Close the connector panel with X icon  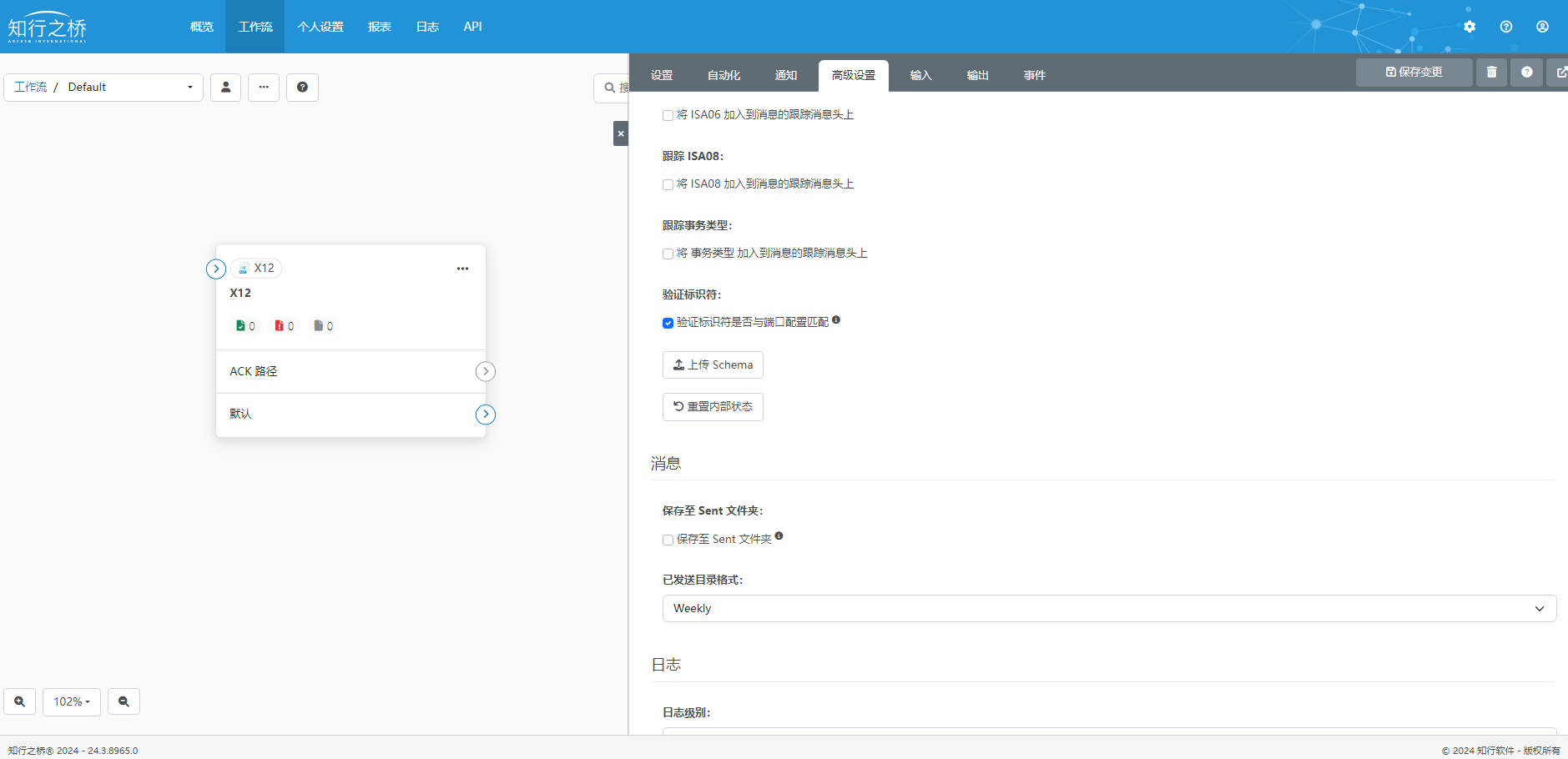(x=620, y=133)
